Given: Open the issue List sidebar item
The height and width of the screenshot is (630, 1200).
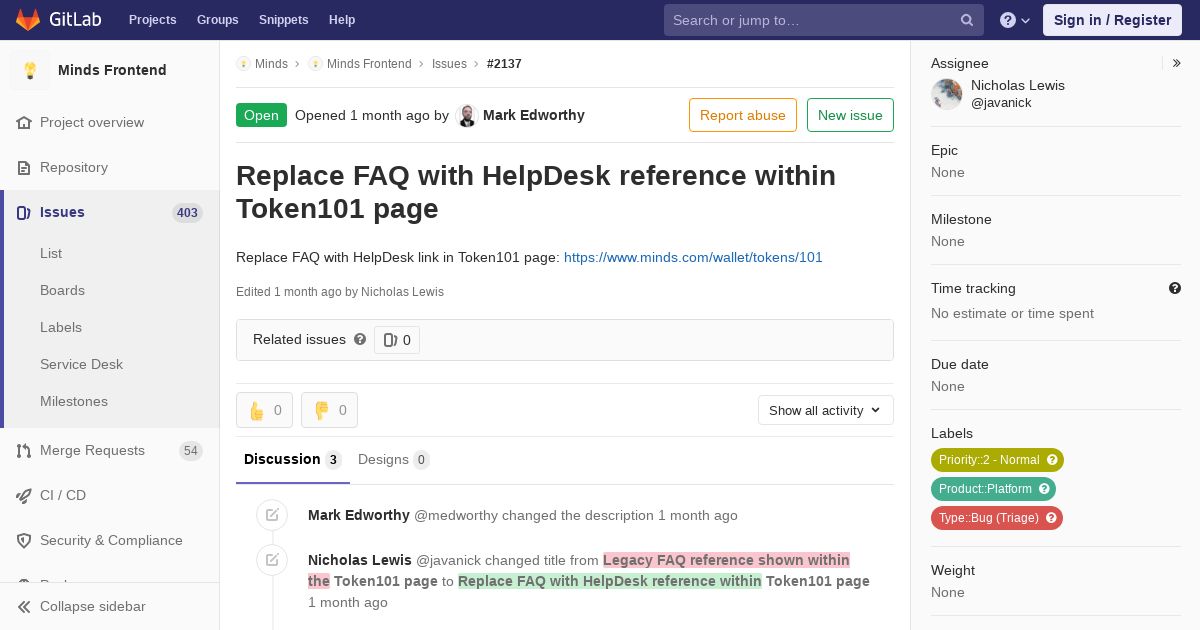Looking at the screenshot, I should point(51,253).
